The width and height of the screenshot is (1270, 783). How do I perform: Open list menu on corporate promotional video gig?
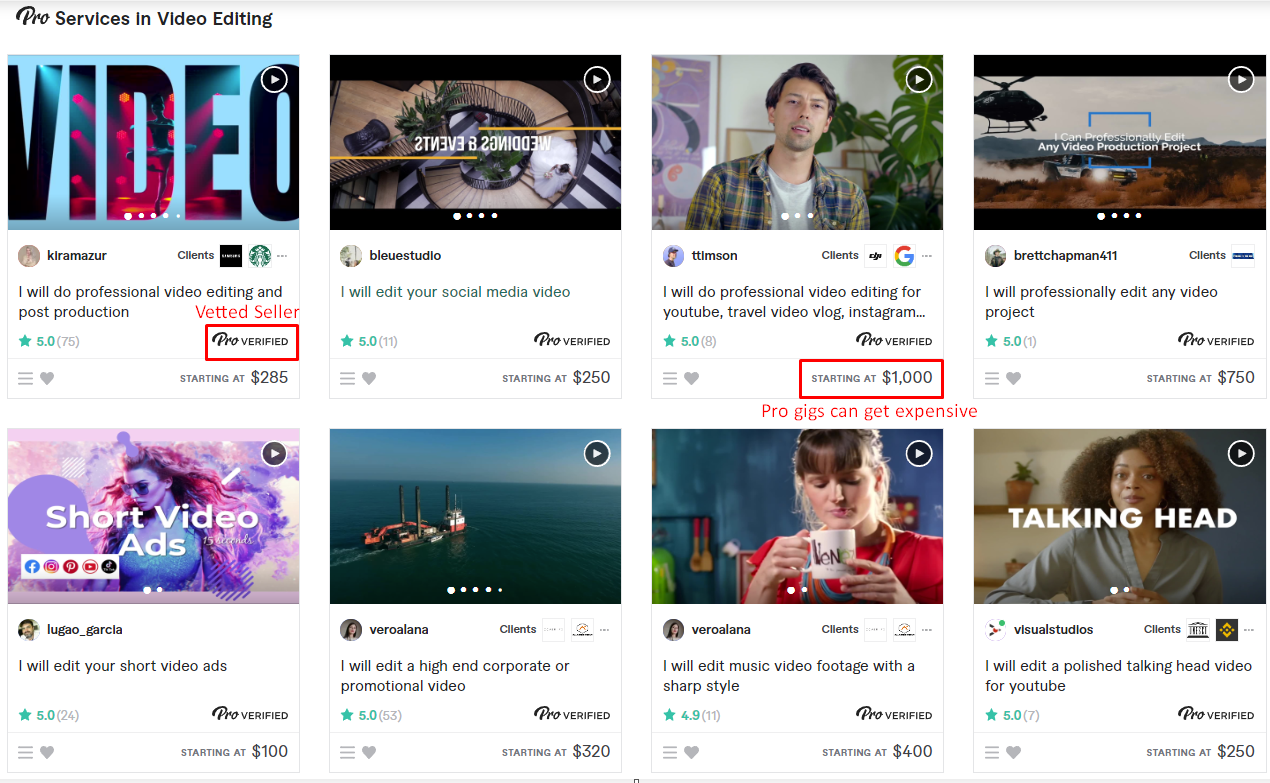click(348, 752)
